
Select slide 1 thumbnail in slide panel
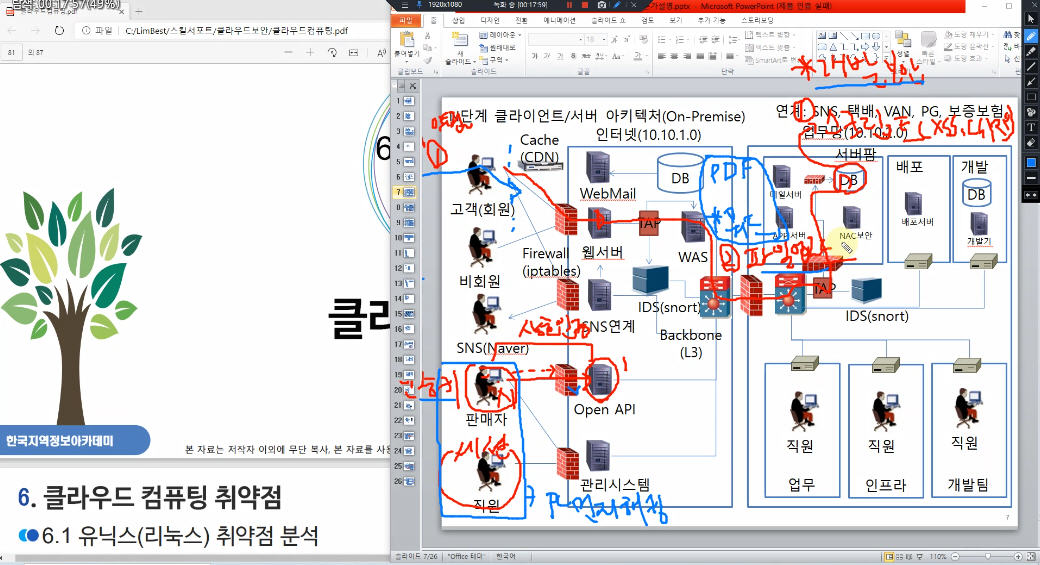(x=409, y=101)
